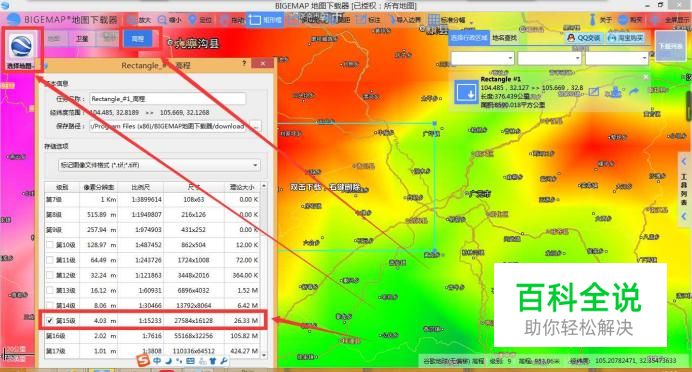Open the second administrative region dropdown

point(549,58)
